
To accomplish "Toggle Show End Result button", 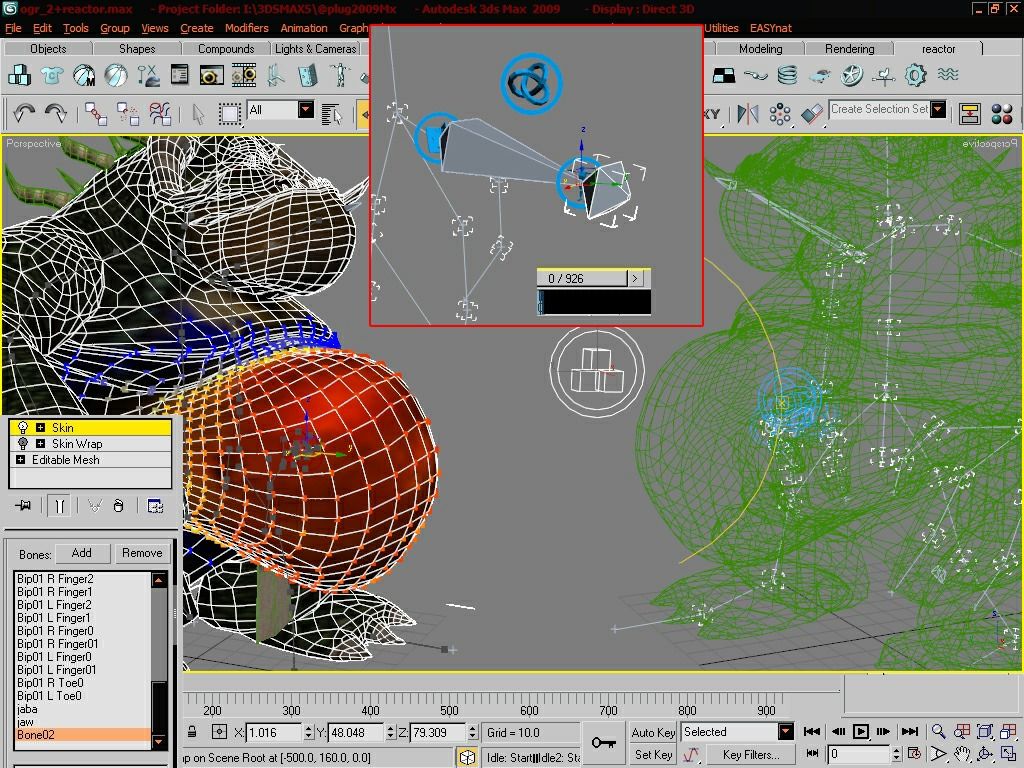I will click(59, 506).
